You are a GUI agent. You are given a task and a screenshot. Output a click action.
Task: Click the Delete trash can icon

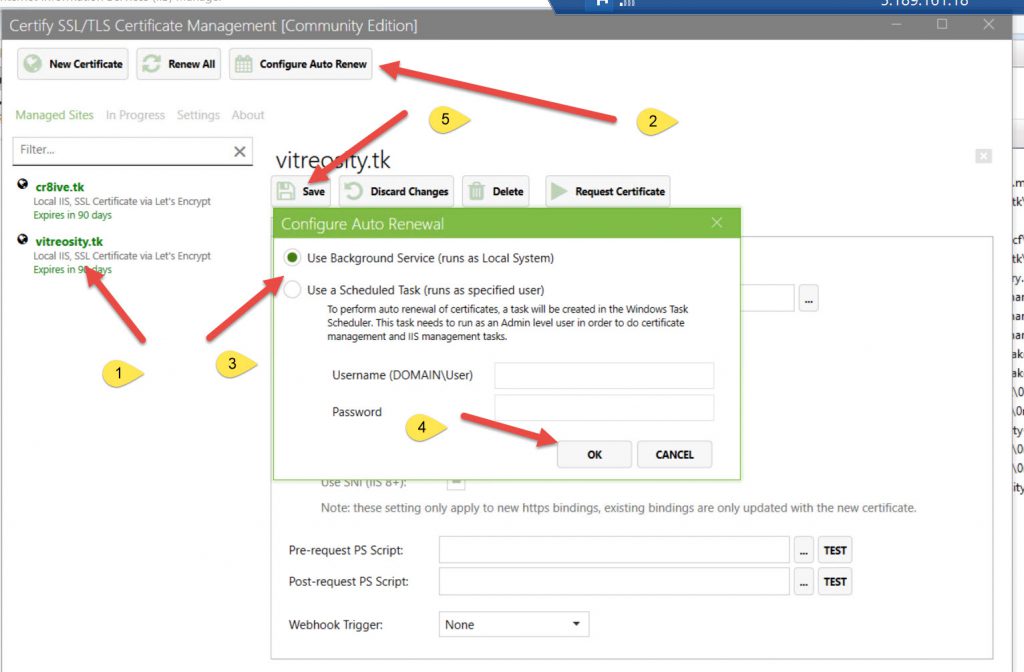tap(476, 191)
